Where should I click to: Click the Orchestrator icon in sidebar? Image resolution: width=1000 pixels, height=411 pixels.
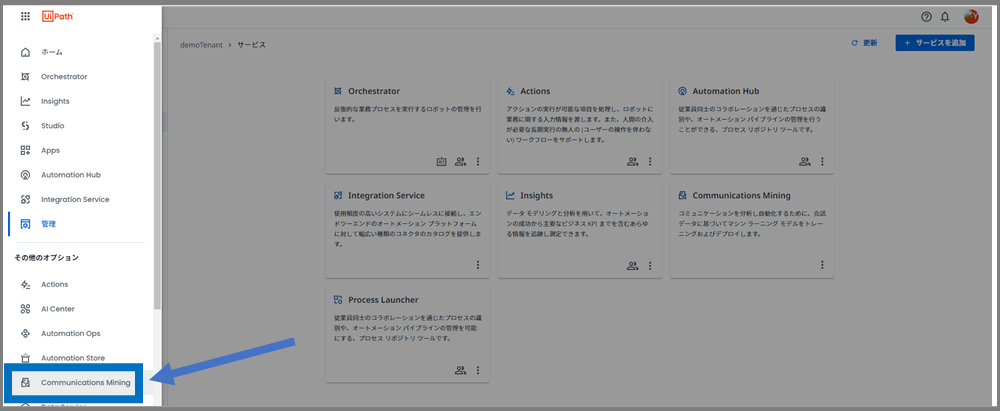click(26, 77)
